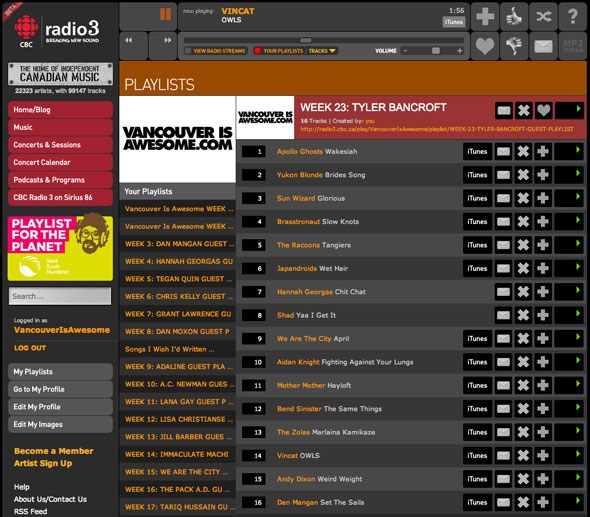Click iTunes button for Apollo Ghosts Wakesiah
Screen dimensions: 590x517
tap(477, 152)
